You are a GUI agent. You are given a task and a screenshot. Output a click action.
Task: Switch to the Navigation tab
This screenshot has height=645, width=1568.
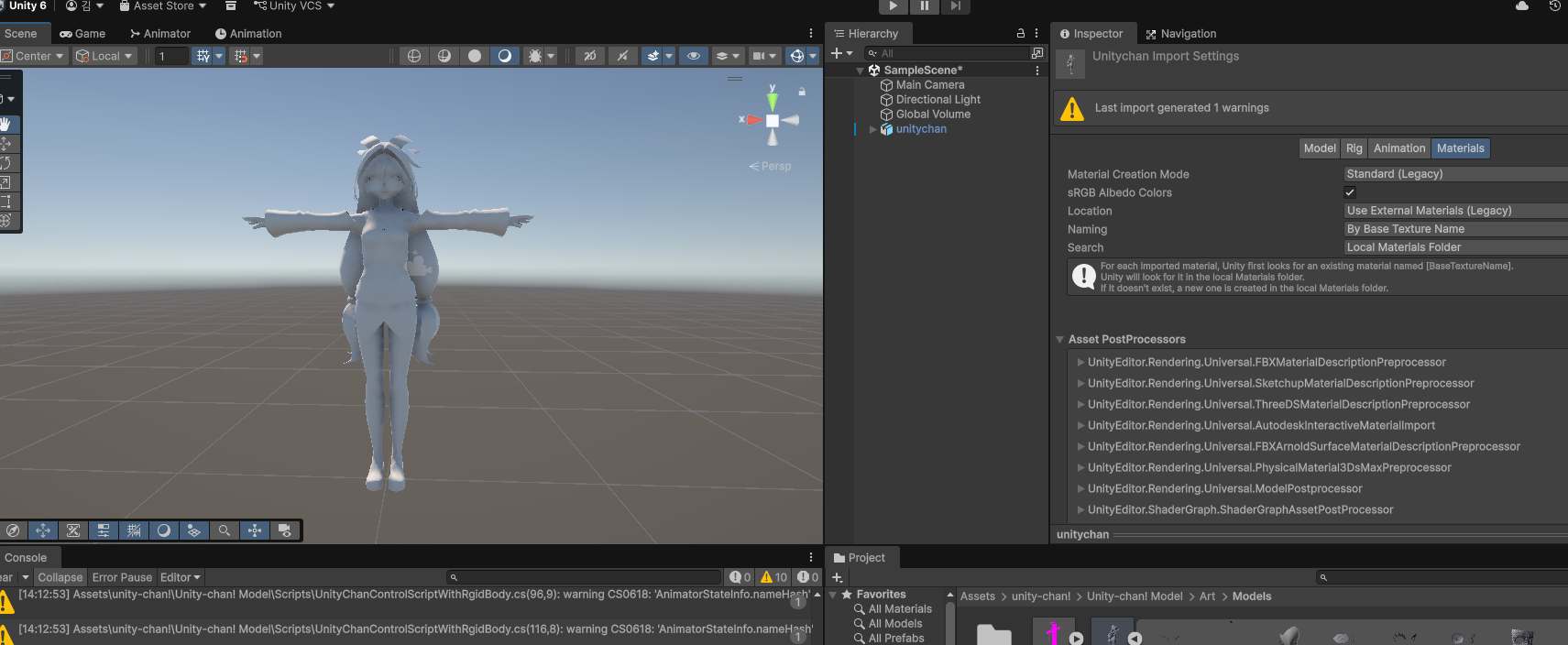1181,34
